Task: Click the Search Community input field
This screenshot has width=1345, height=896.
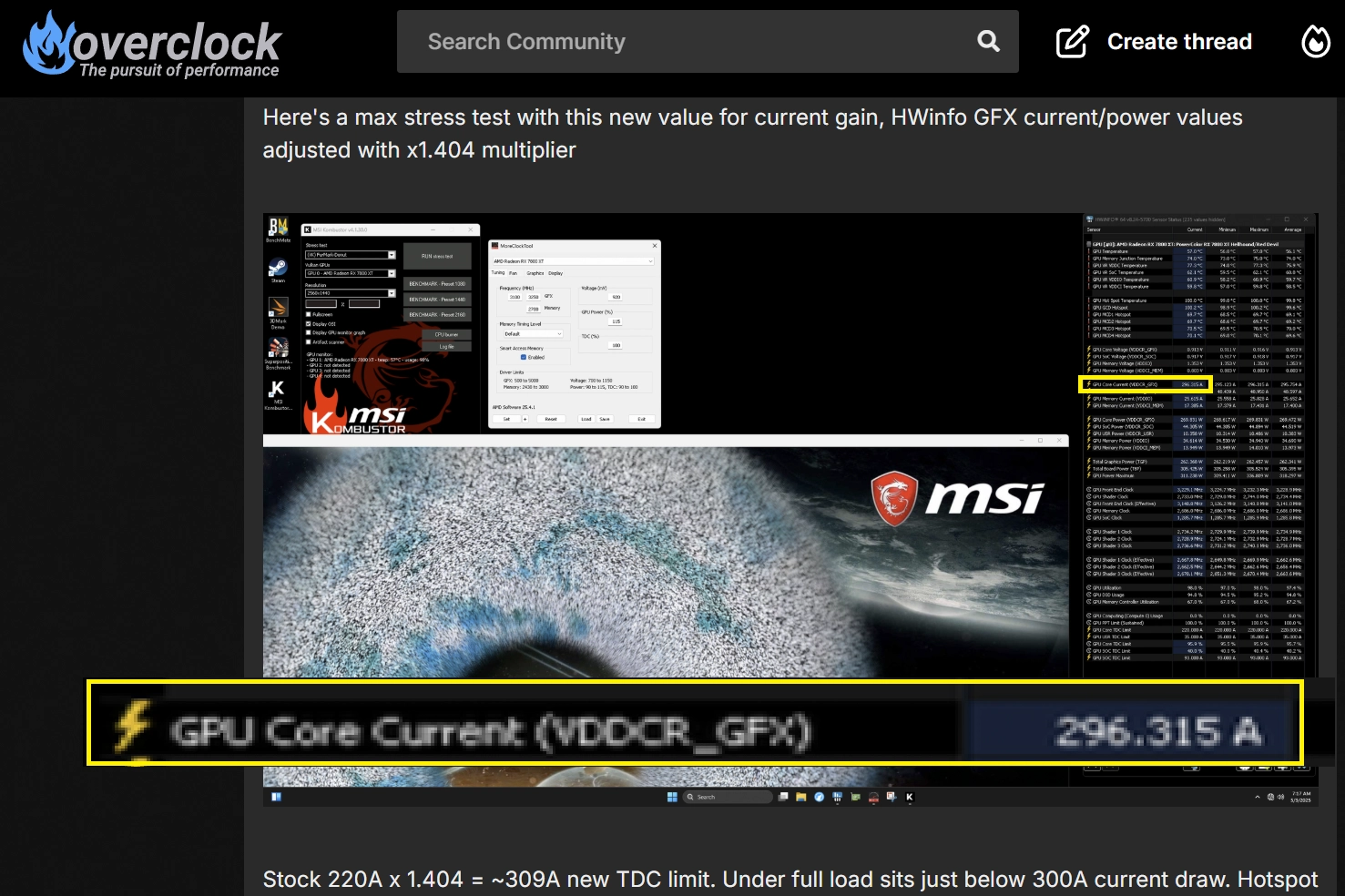Action: [692, 42]
